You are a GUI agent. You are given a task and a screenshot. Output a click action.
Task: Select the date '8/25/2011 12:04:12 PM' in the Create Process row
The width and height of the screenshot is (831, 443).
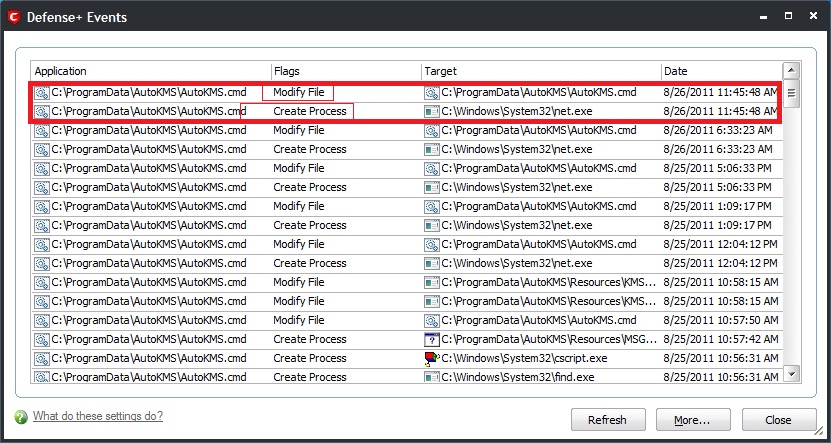tap(721, 264)
